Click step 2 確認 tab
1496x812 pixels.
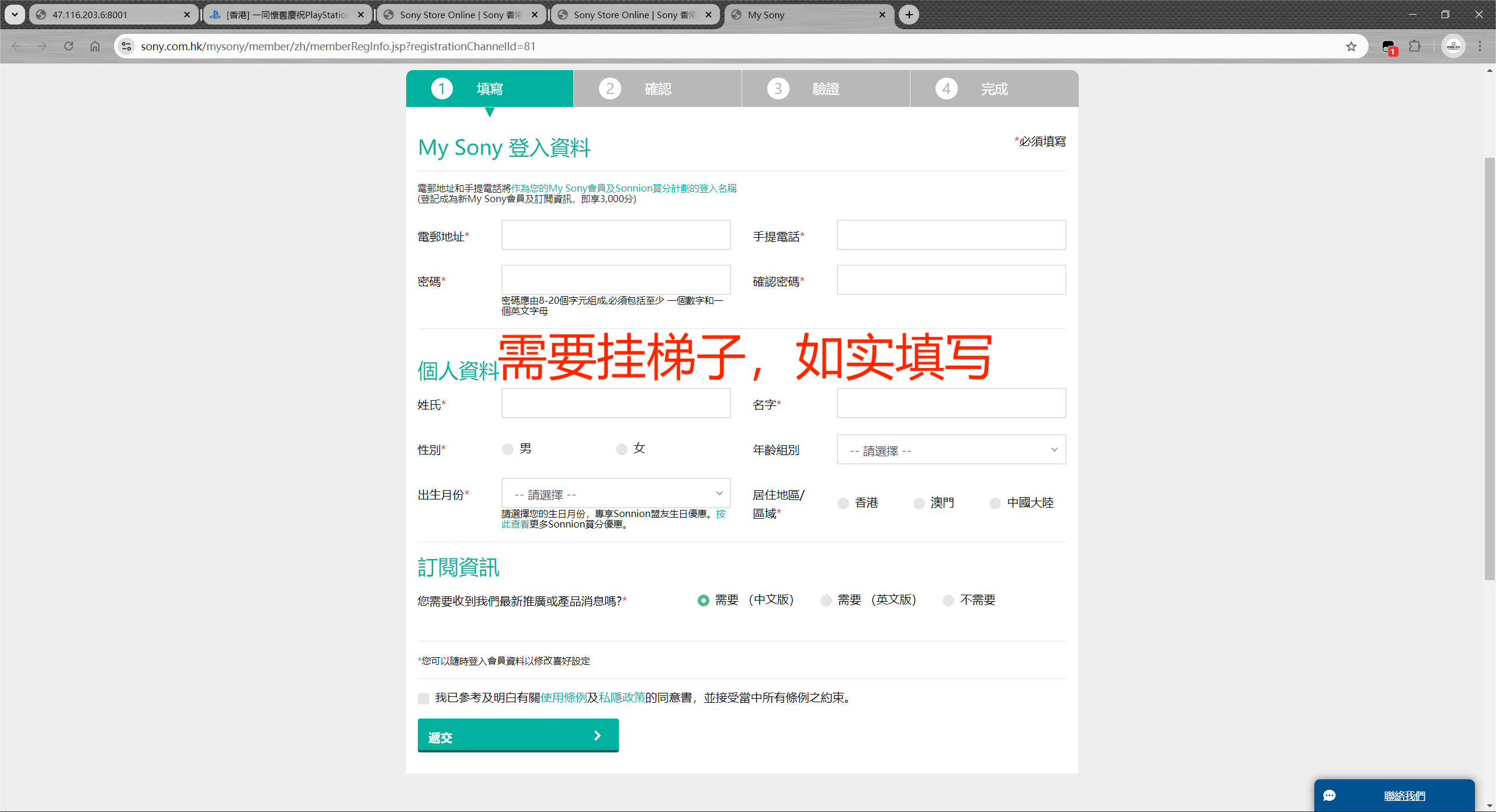(657, 89)
